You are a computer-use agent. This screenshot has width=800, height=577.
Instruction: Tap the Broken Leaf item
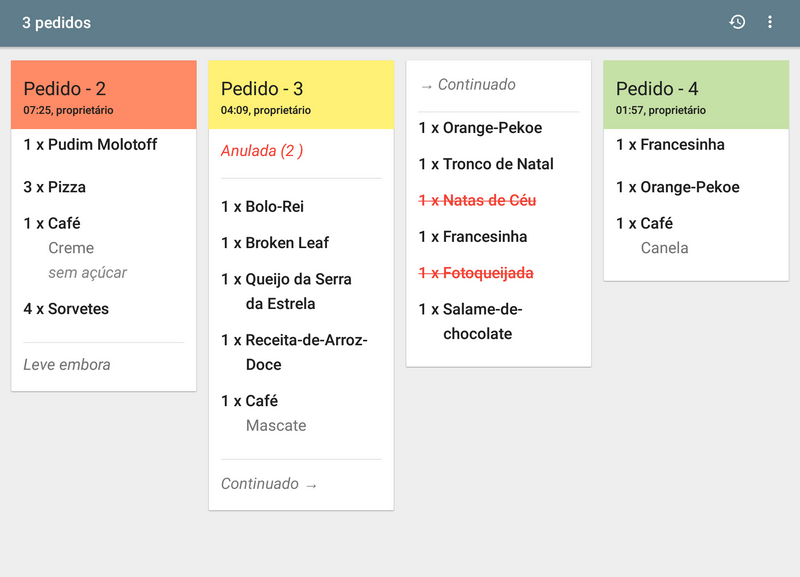pyautogui.click(x=275, y=243)
